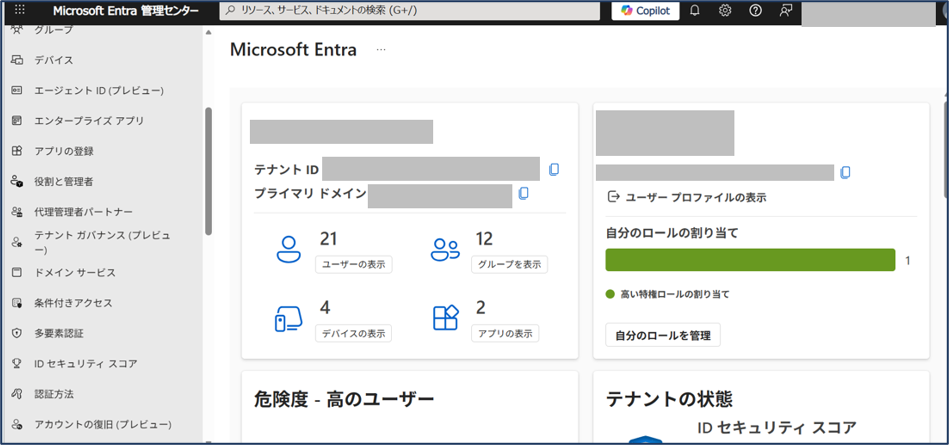This screenshot has height=445, width=949.
Task: Click グループを表示 button
Action: (510, 265)
